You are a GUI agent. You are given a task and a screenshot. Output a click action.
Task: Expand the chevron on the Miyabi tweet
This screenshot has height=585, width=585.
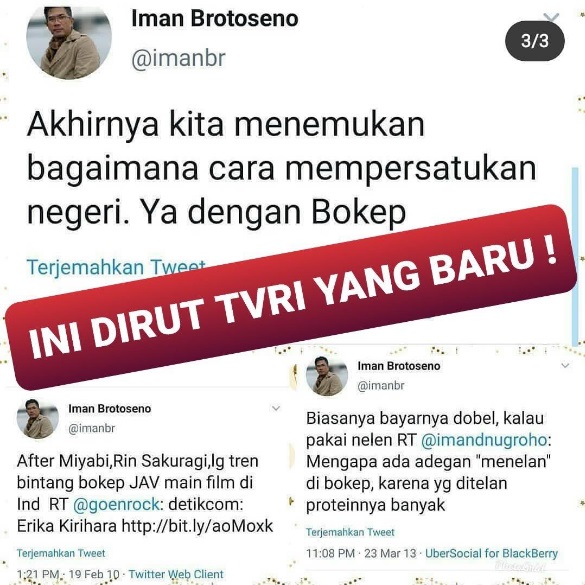(x=276, y=409)
